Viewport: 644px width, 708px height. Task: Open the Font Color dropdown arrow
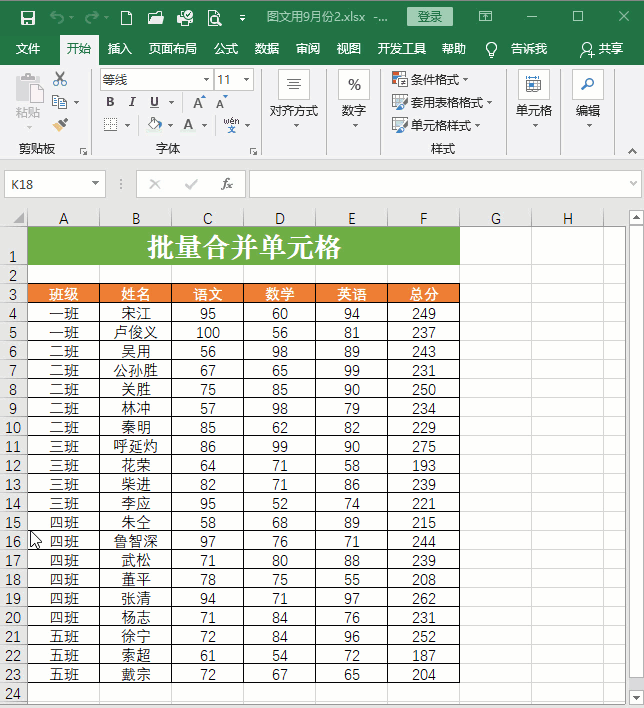pos(205,125)
